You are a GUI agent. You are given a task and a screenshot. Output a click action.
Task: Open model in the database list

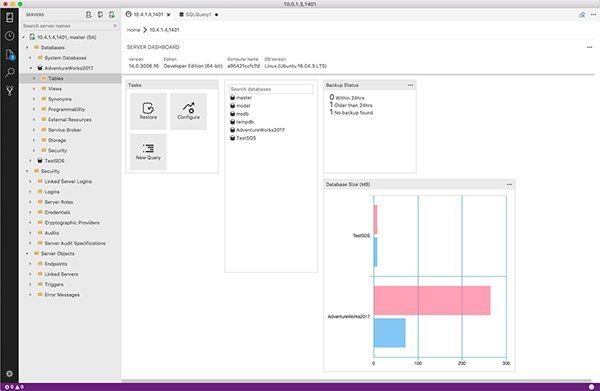pos(243,106)
